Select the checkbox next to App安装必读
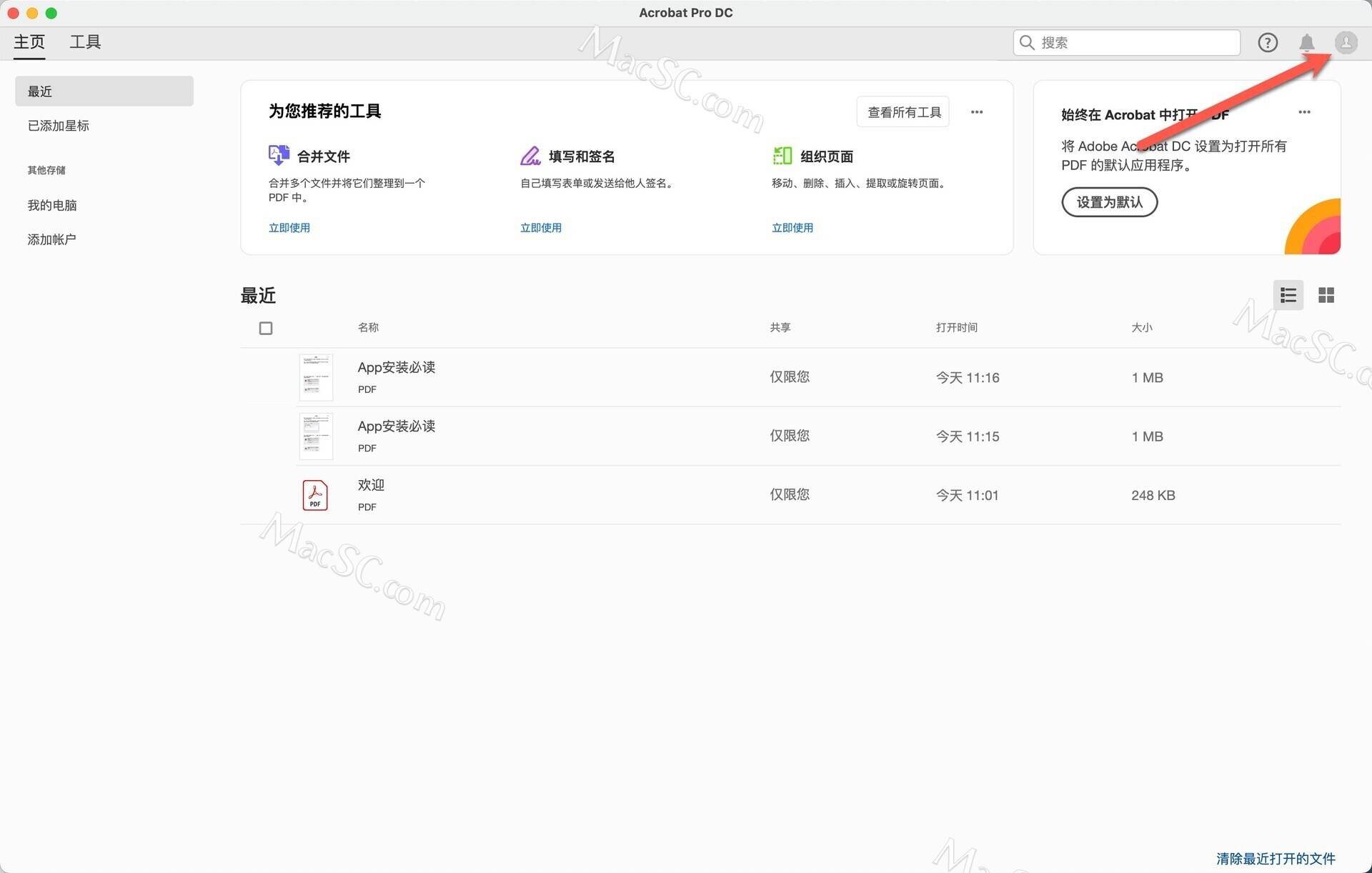1372x873 pixels. click(265, 377)
